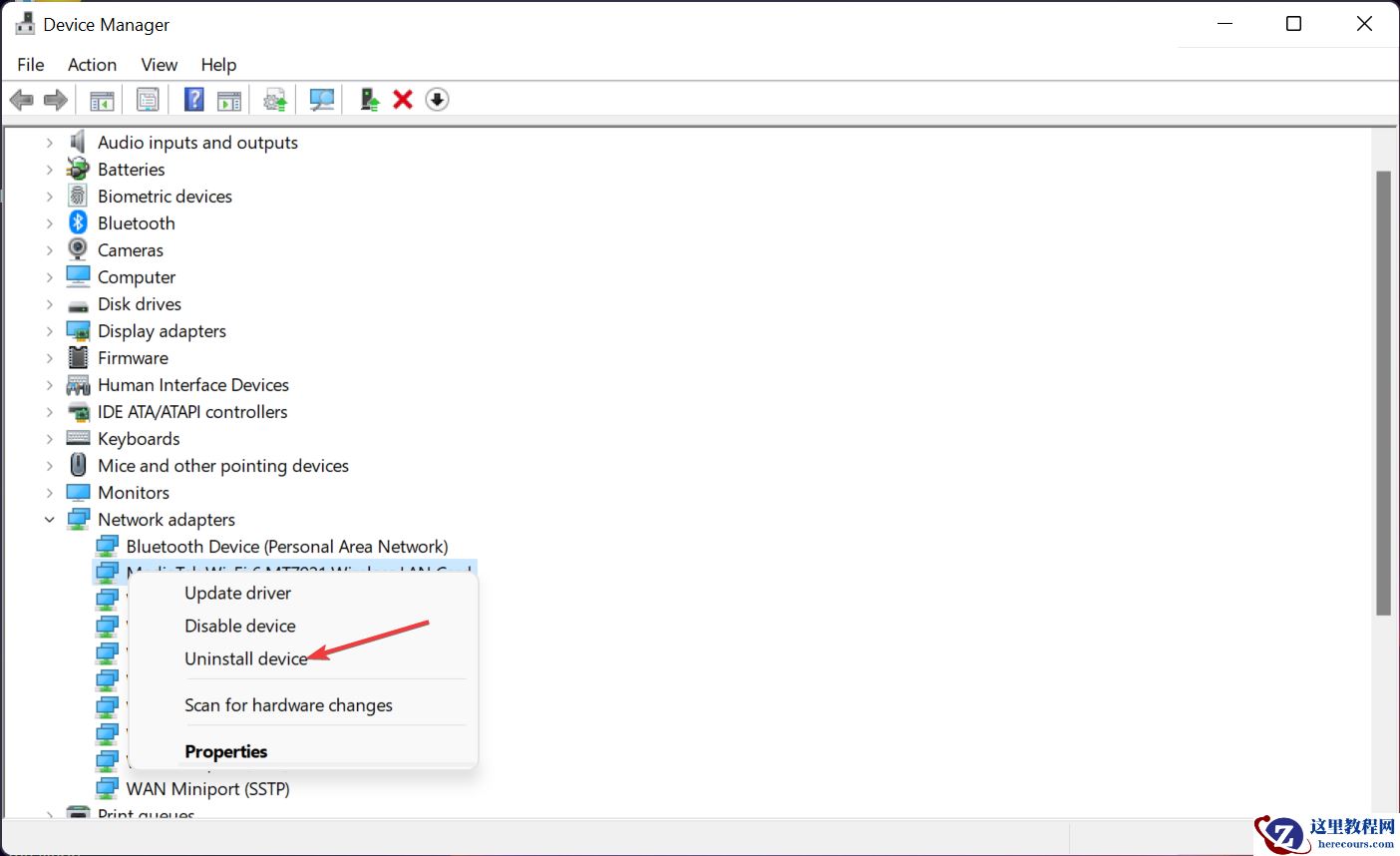
Task: Choose Update driver in the context menu
Action: (304, 593)
